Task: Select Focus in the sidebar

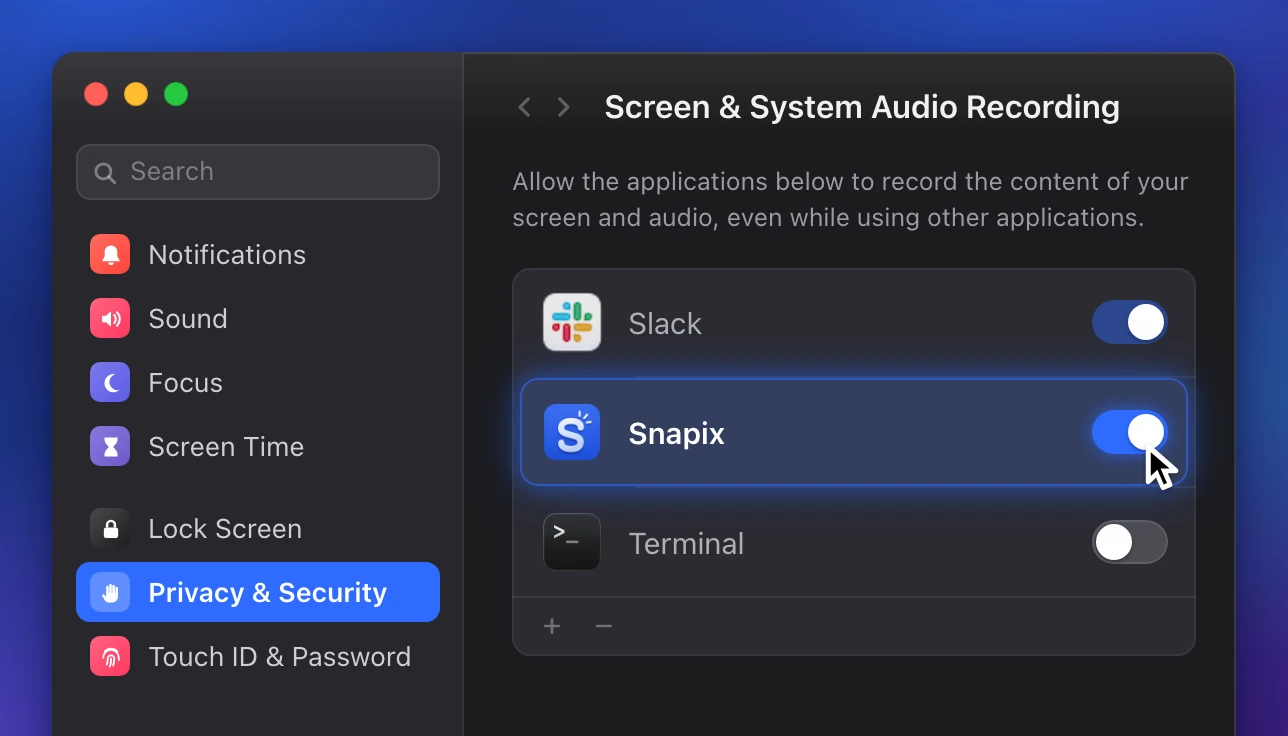Action: tap(258, 382)
